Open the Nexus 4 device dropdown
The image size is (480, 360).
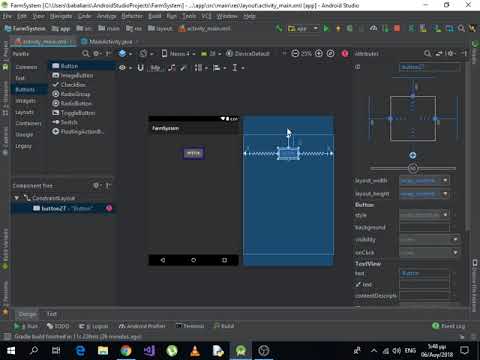click(x=179, y=54)
